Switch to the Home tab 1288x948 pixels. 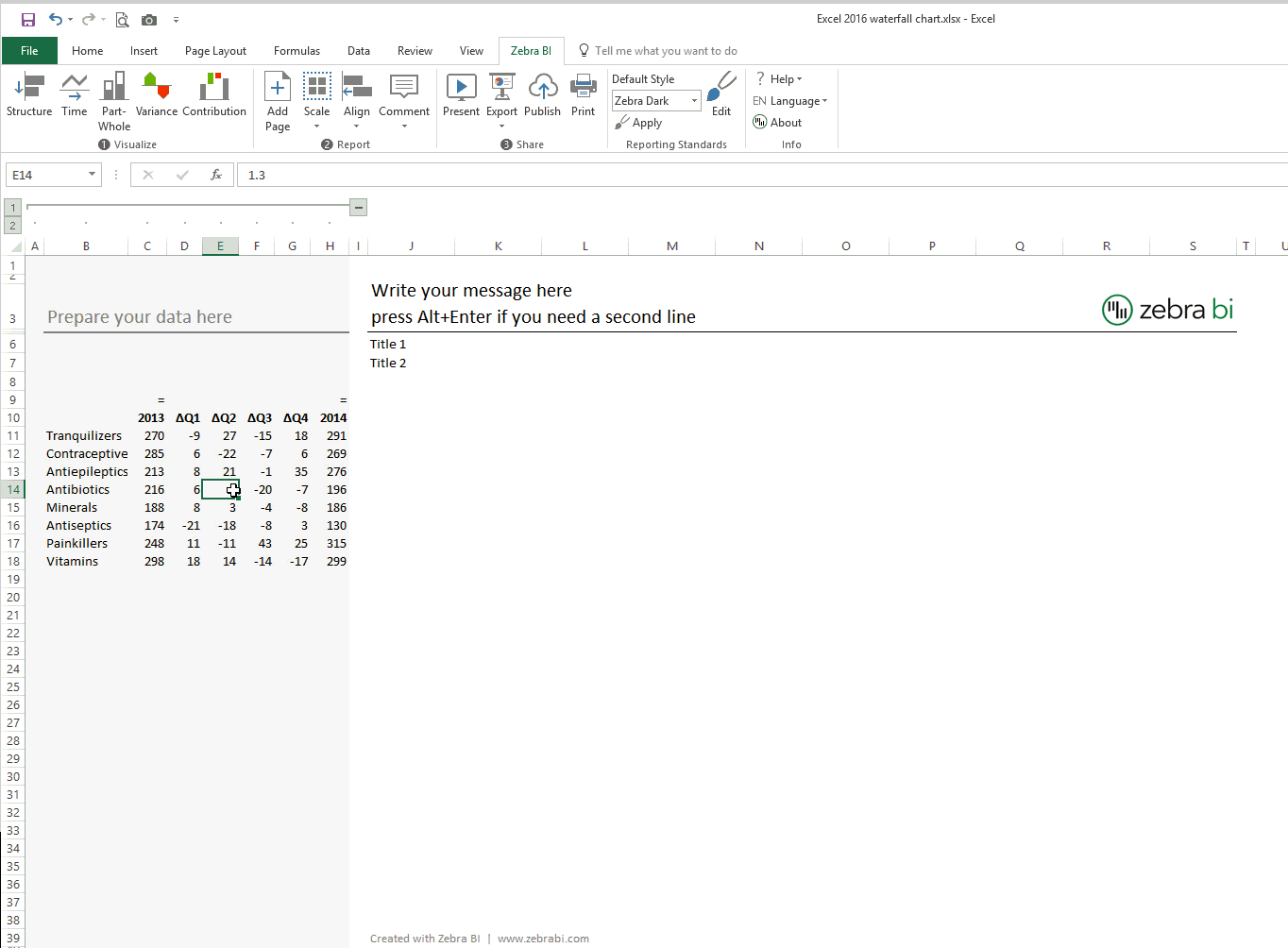[88, 51]
